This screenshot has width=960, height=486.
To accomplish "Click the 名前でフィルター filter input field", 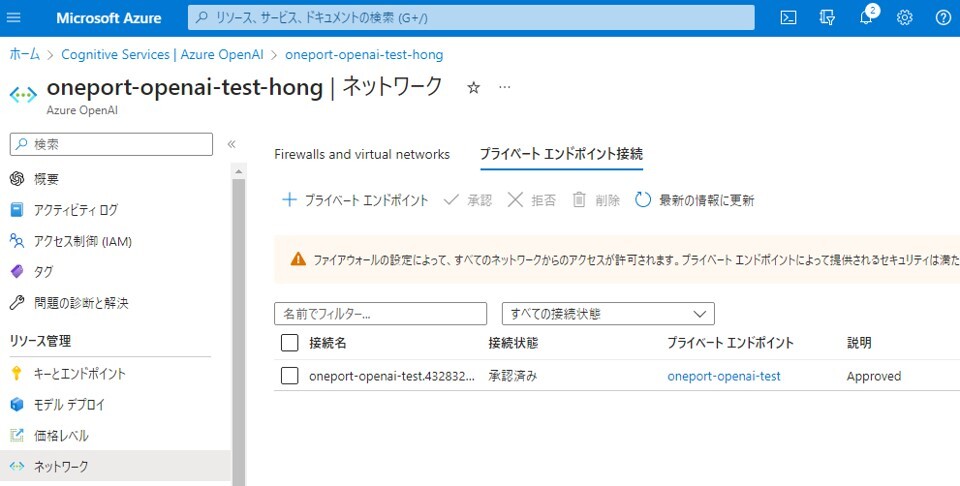I will (380, 314).
